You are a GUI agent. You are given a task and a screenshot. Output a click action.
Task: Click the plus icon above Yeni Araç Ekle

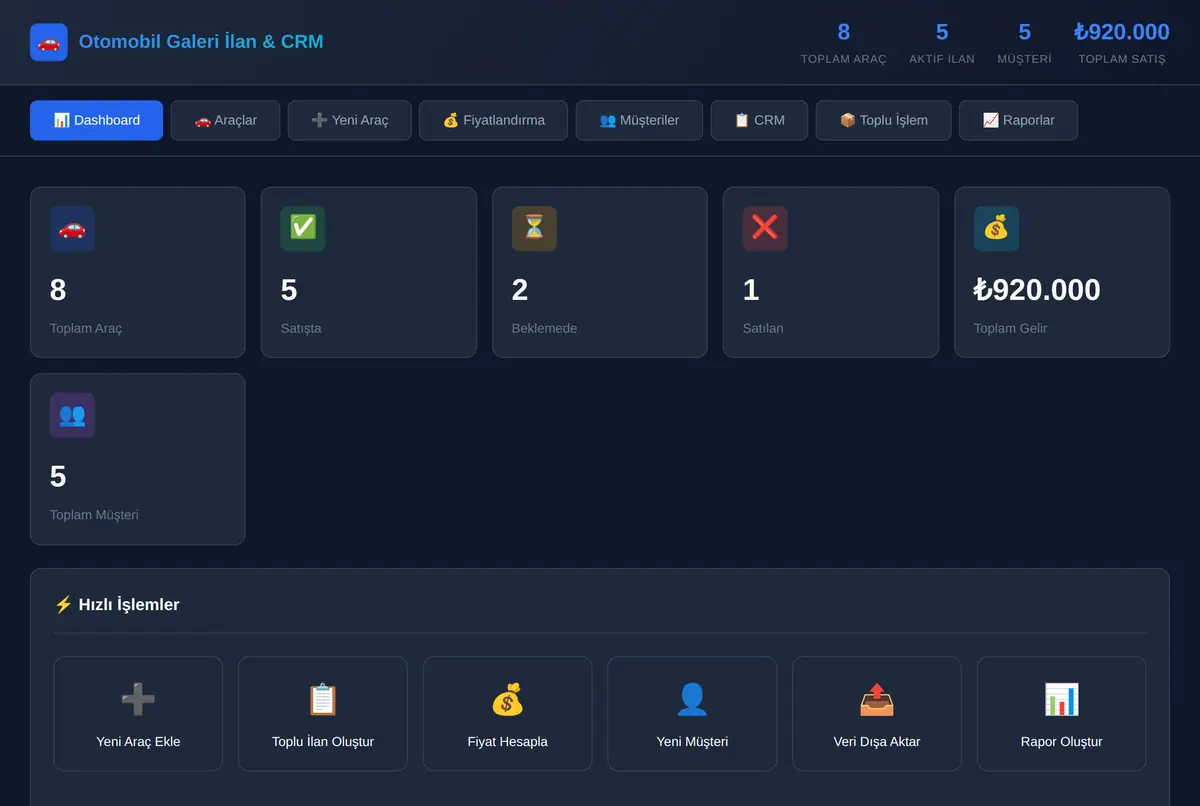[138, 699]
